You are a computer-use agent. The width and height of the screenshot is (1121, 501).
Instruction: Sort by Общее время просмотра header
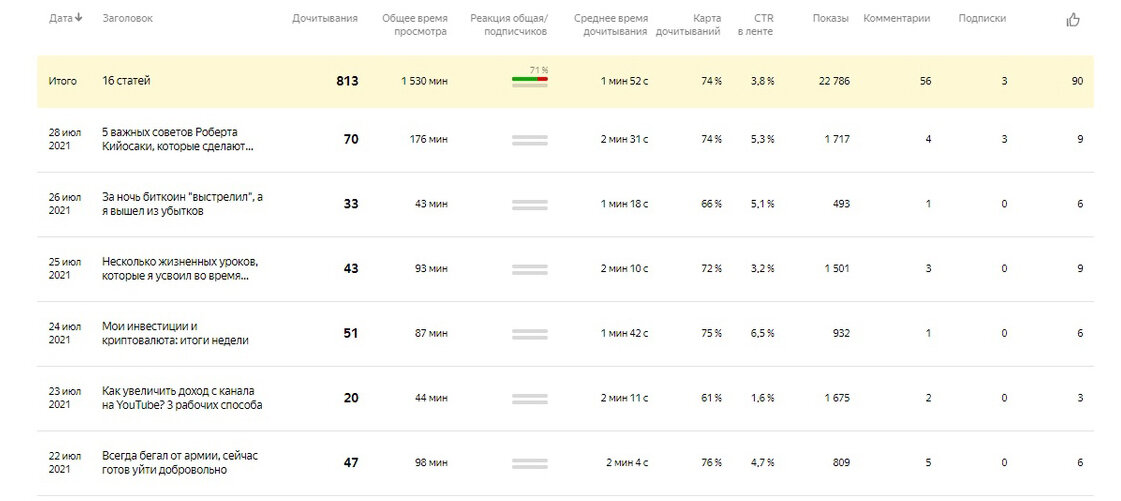pyautogui.click(x=415, y=25)
